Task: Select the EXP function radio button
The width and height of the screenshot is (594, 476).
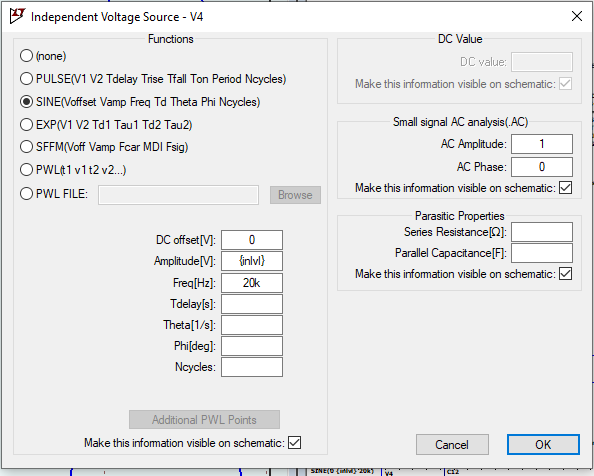Action: 26,125
